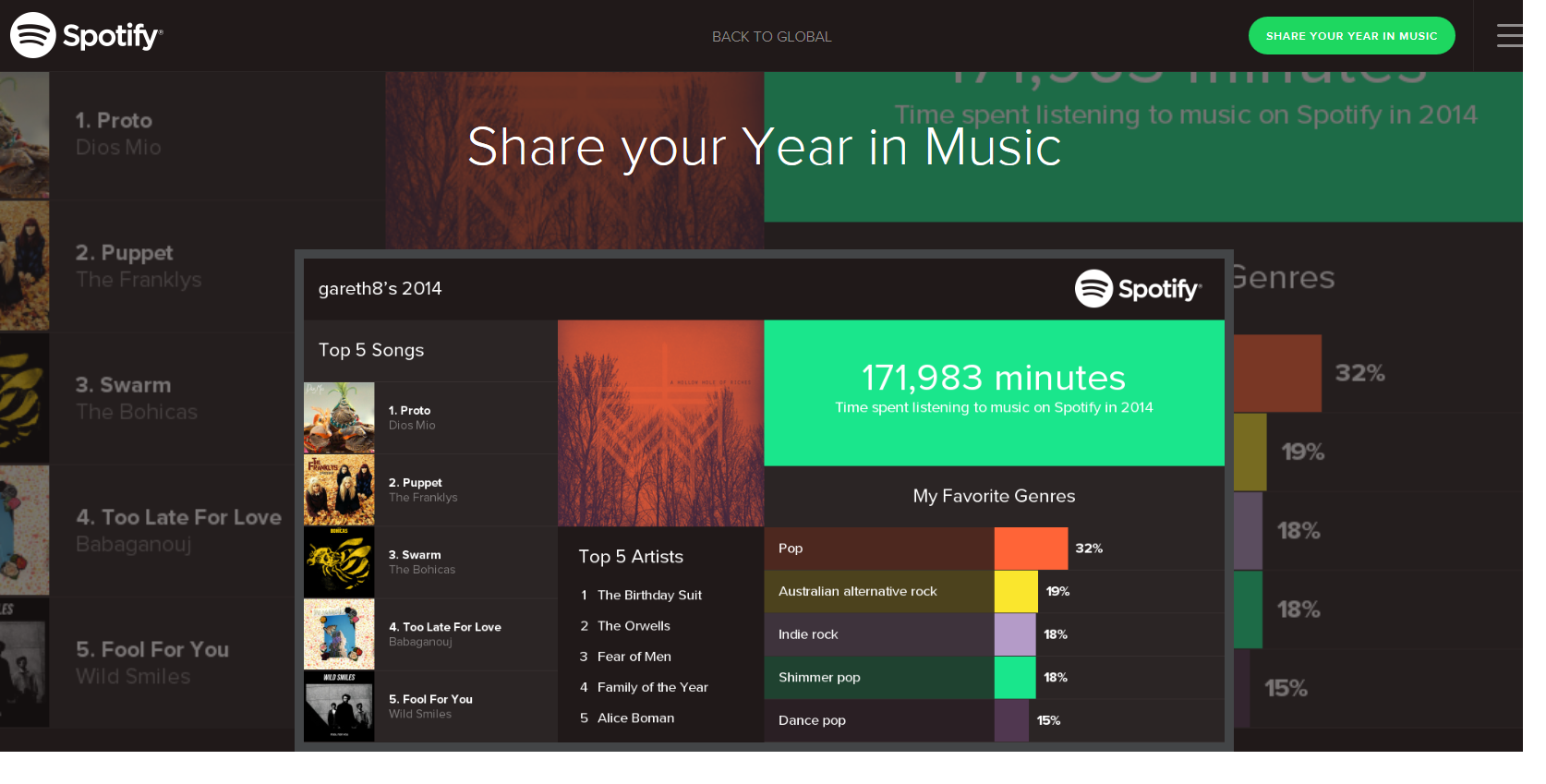Click the orange Pop genre bar
Screen dimensions: 1546x784
coord(1031,549)
